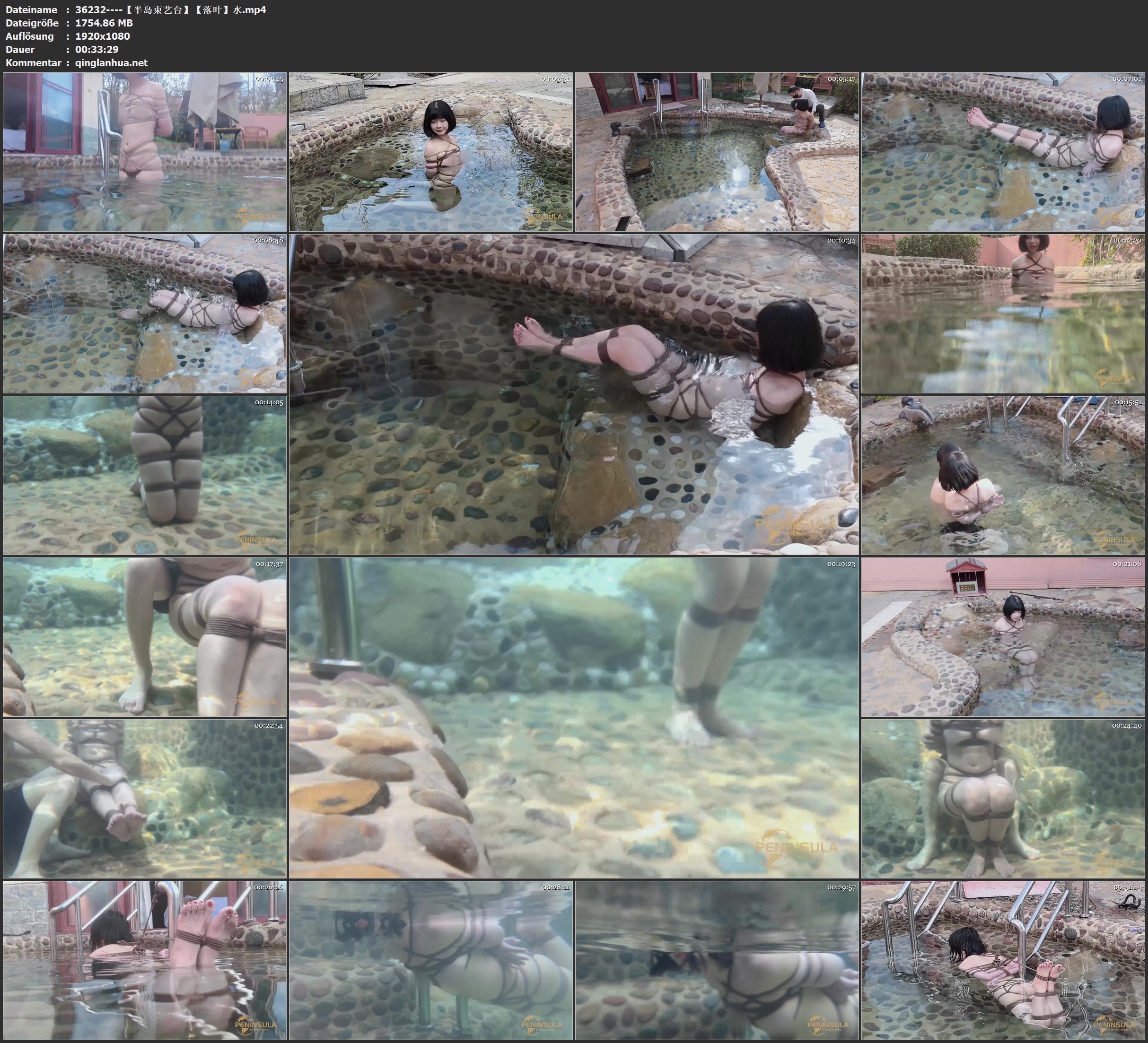
Task: Select the thumbnail at 00:08:48
Action: pos(145,313)
